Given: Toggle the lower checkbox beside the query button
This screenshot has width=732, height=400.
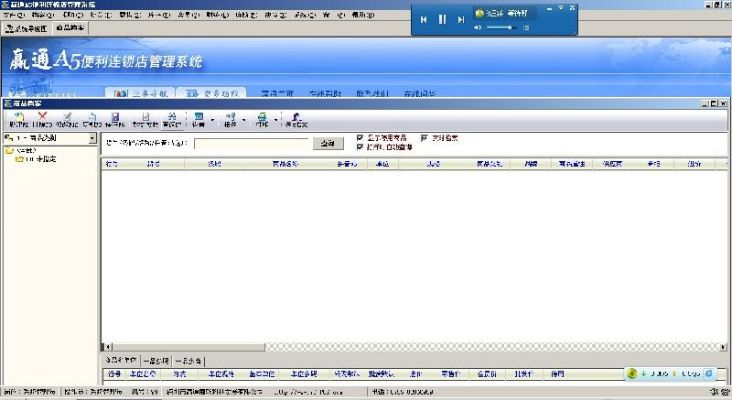Looking at the screenshot, I should click(359, 147).
